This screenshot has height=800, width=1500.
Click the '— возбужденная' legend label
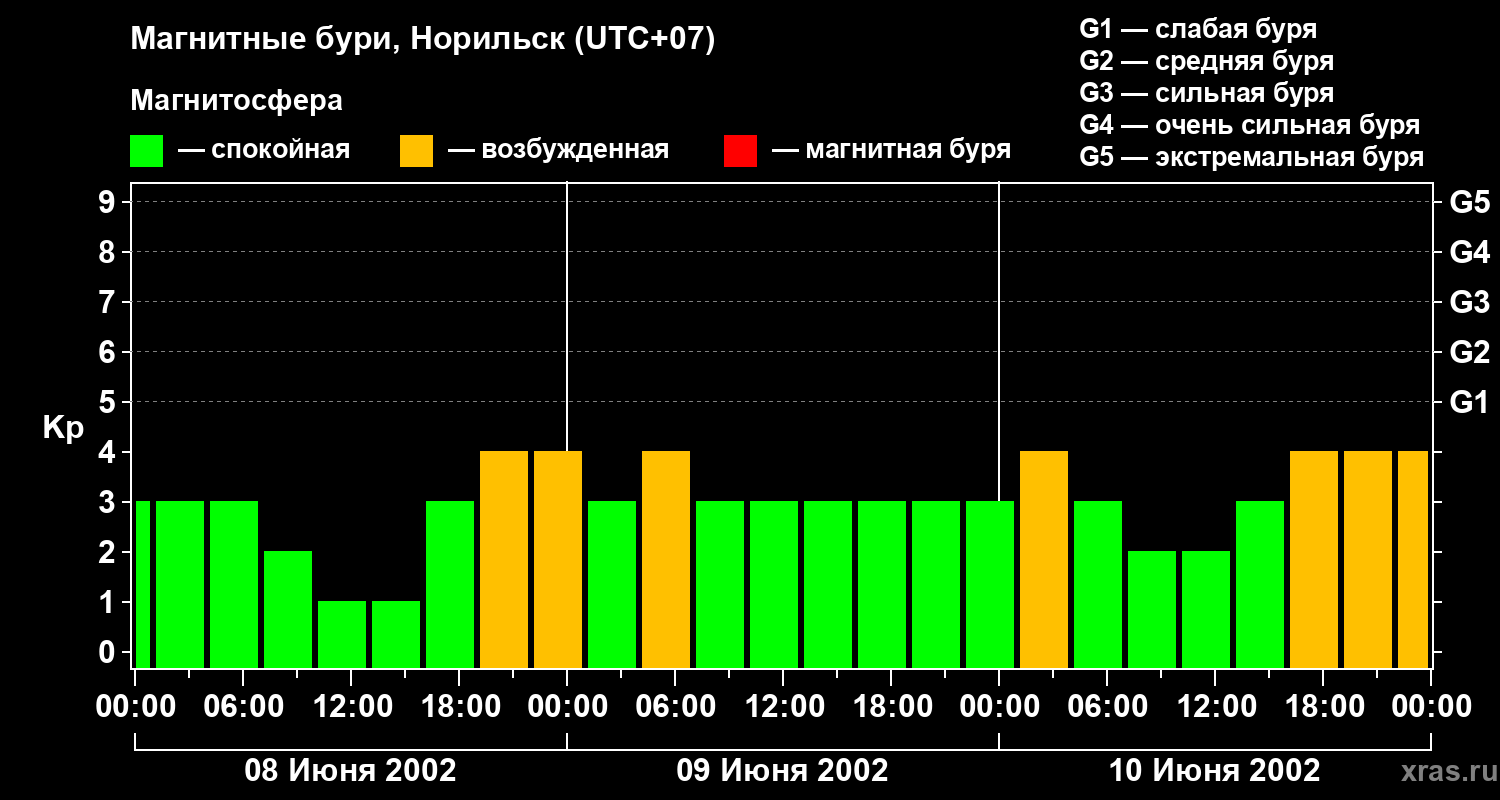click(558, 150)
